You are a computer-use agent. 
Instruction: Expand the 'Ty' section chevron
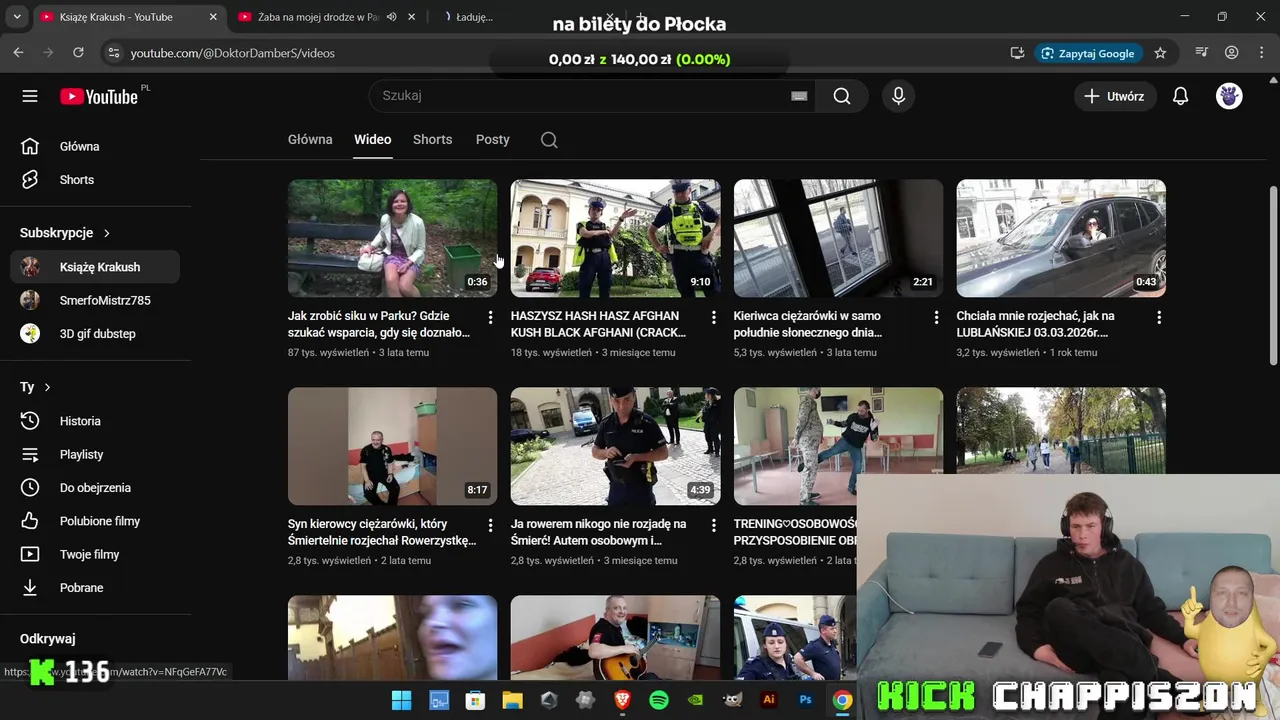click(47, 387)
